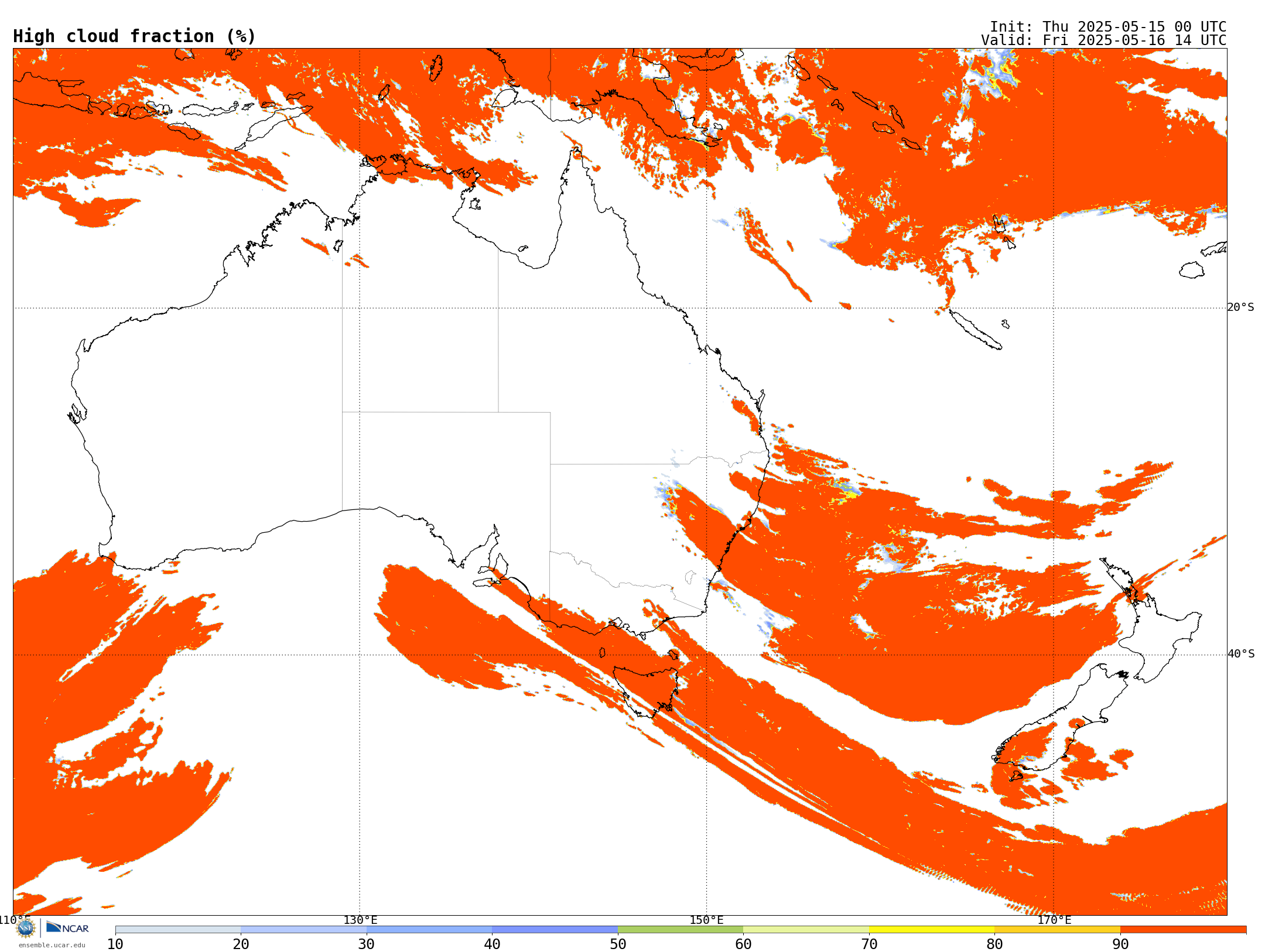1265x952 pixels.
Task: Click the colorbar tick label 50
Action: 618,944
